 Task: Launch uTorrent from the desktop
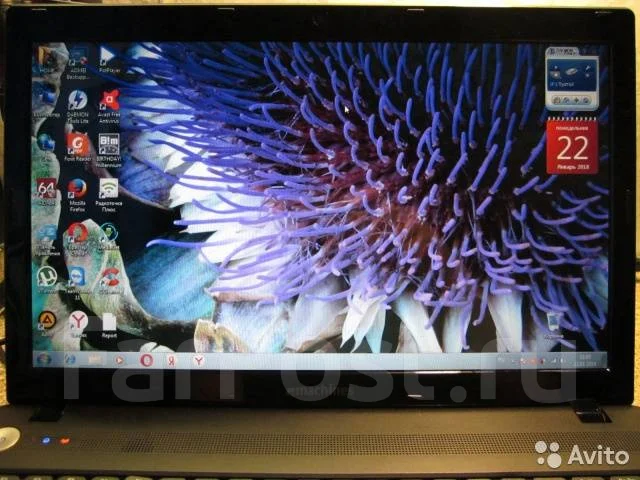tap(47, 280)
